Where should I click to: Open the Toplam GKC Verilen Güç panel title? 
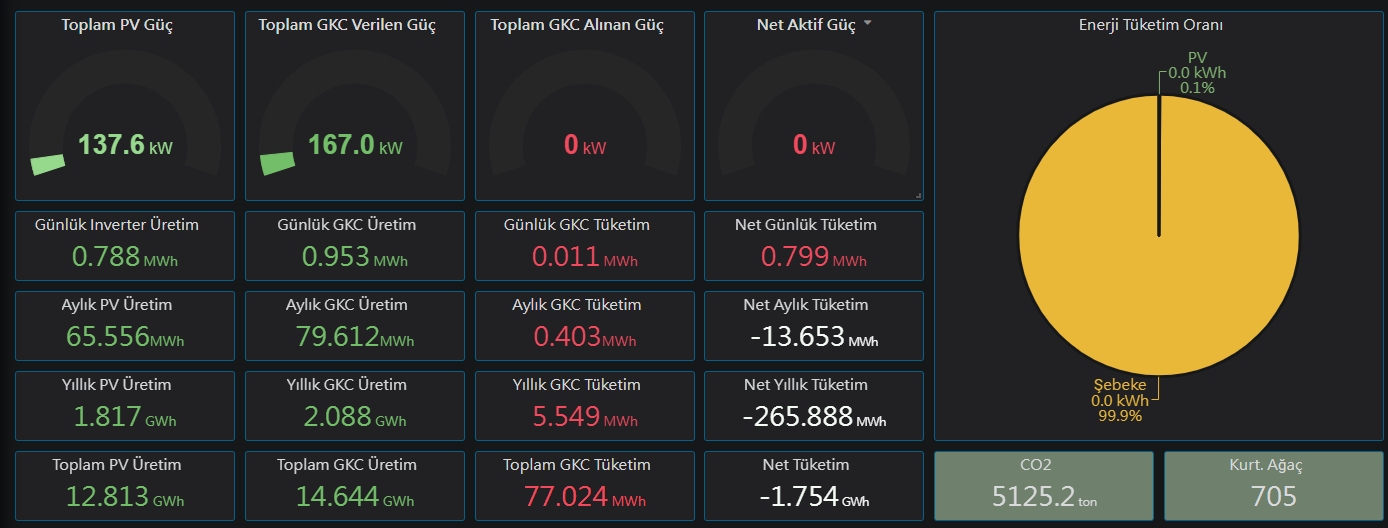[x=347, y=25]
